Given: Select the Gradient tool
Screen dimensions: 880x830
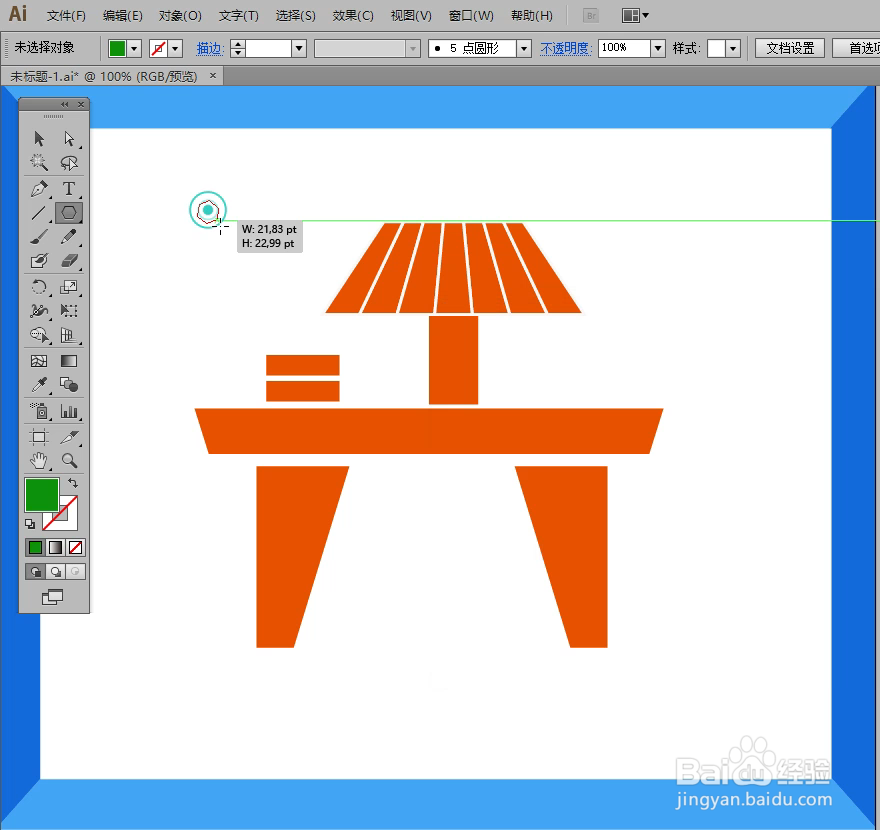Looking at the screenshot, I should click(68, 360).
